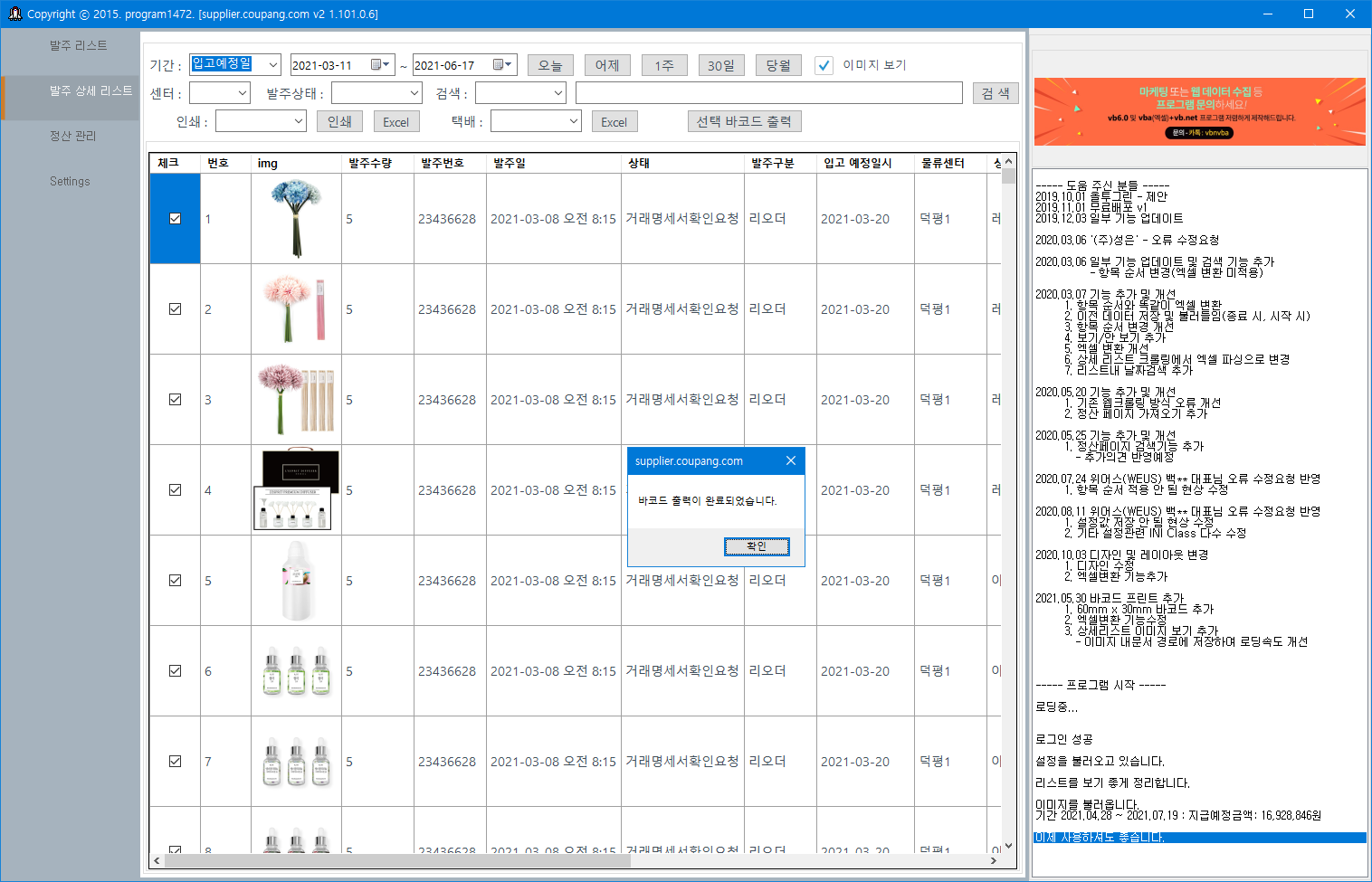Click the blue flower product thumbnail in row 1
Viewport: 1372px width, 882px height.
tap(296, 218)
